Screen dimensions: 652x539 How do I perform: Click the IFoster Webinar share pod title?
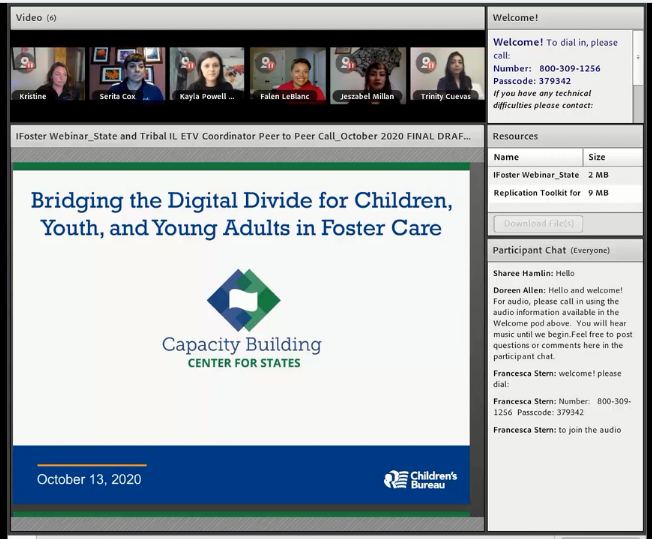pyautogui.click(x=243, y=136)
